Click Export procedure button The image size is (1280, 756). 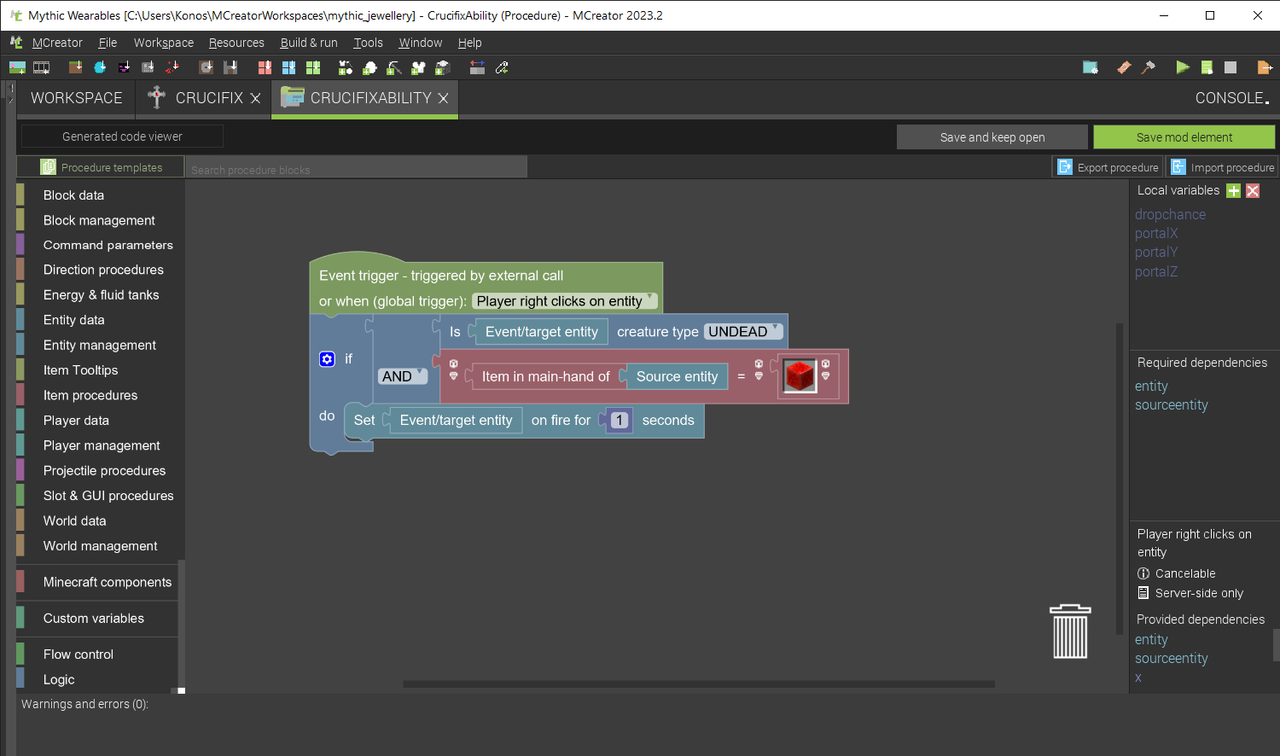(x=1108, y=167)
